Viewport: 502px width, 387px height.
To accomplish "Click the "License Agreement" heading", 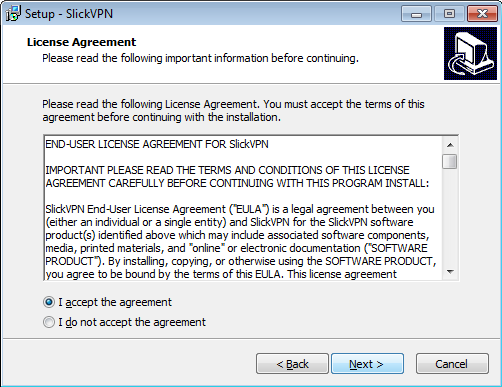I will click(81, 42).
